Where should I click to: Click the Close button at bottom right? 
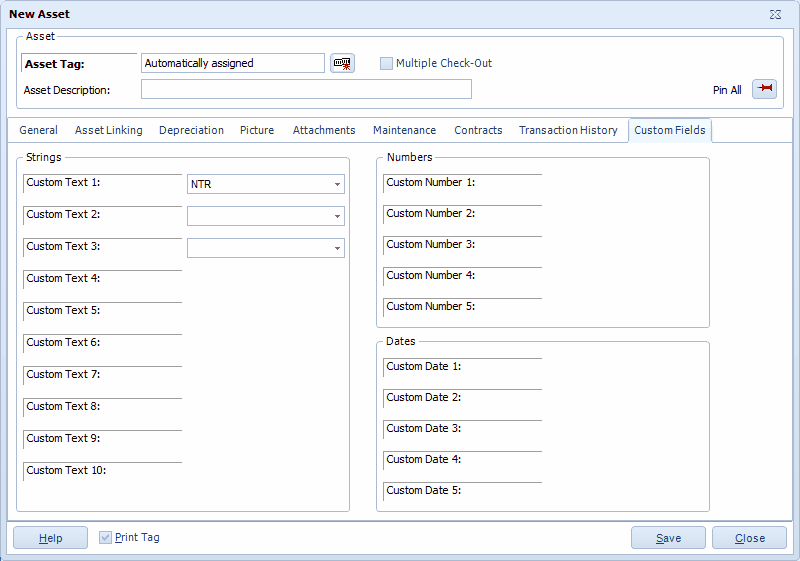(749, 538)
